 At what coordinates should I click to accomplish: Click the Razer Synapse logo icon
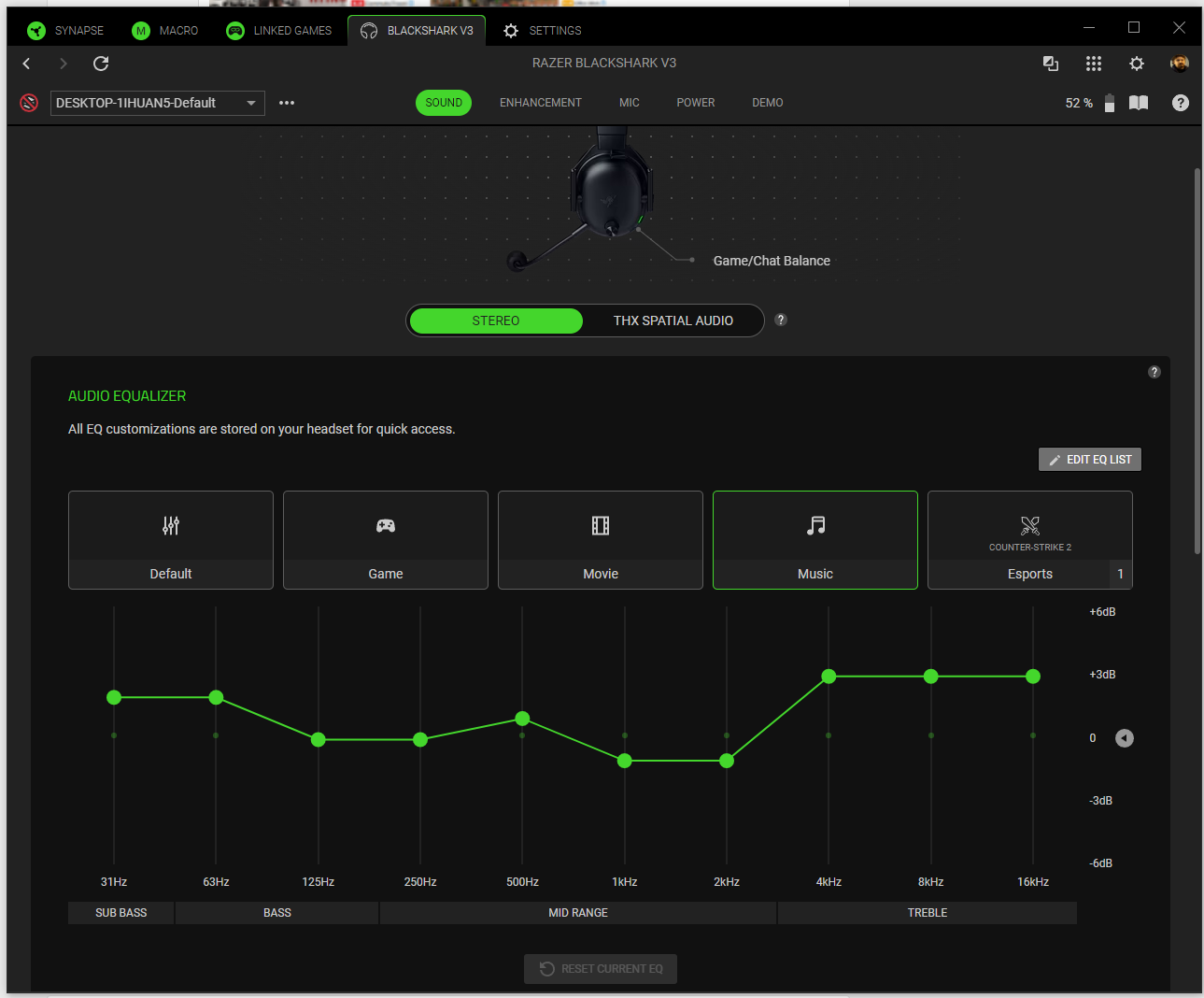(x=36, y=31)
